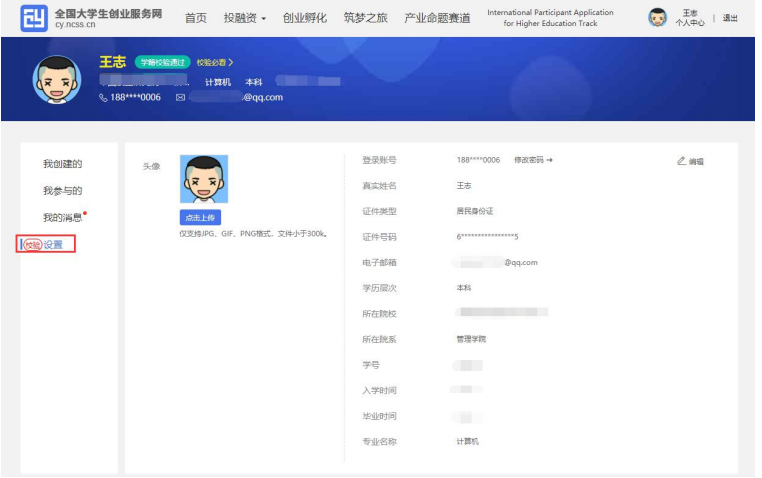Open 个人中心 user menu
762x478 pixels.
689,18
